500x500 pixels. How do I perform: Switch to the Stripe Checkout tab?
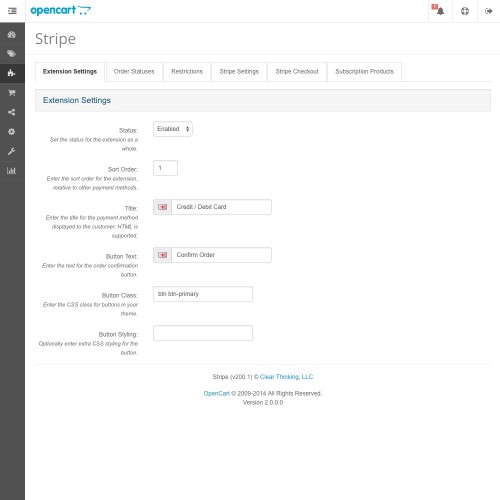[297, 72]
